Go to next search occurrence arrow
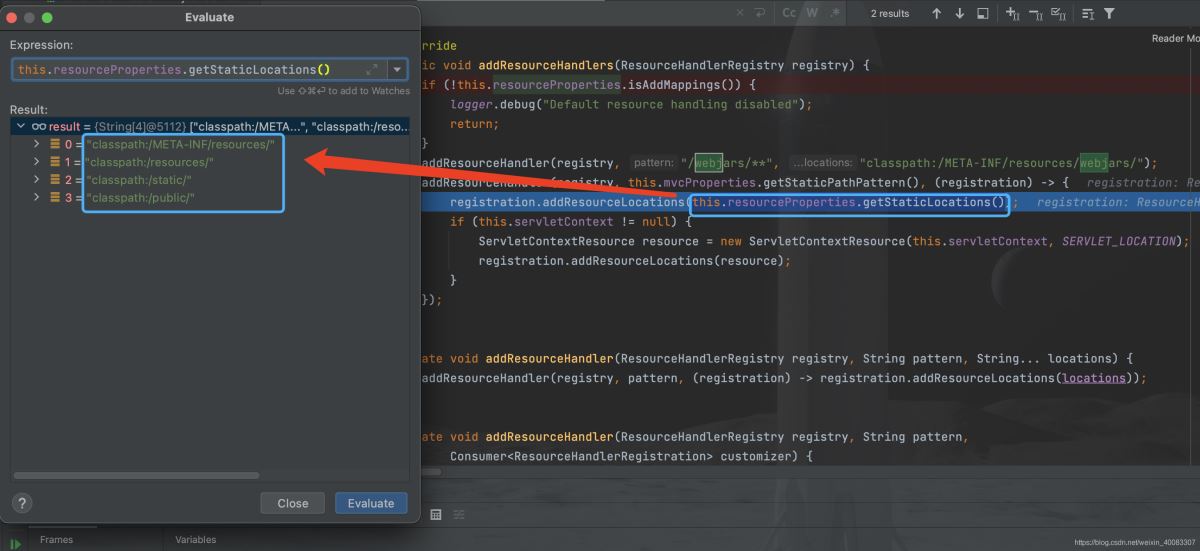 [x=959, y=13]
